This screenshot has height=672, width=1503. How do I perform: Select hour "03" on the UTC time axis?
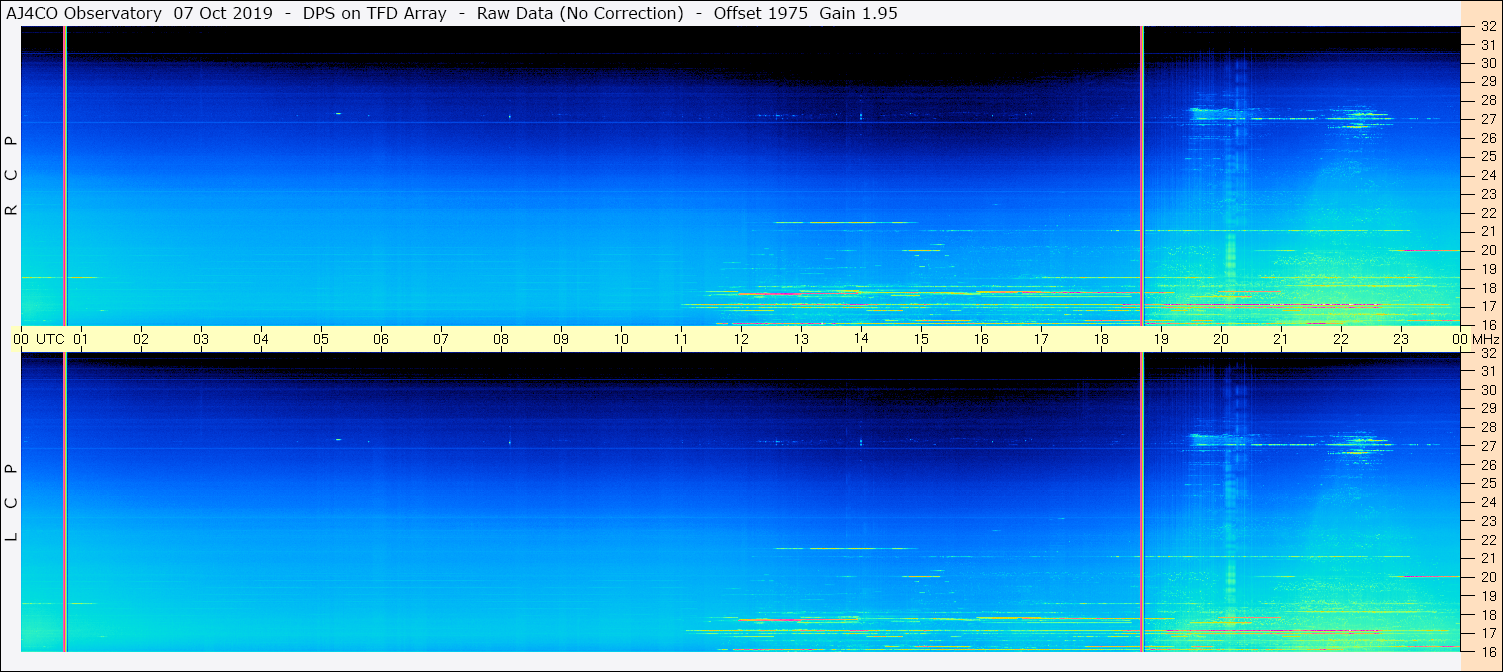[x=201, y=339]
